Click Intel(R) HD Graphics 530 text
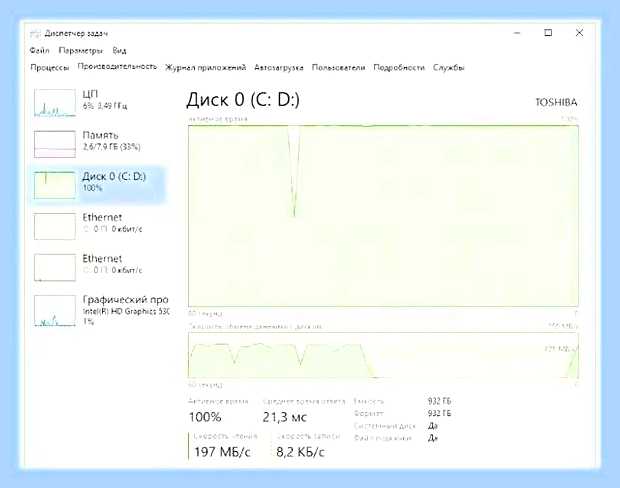The height and width of the screenshot is (488, 620). click(x=126, y=312)
